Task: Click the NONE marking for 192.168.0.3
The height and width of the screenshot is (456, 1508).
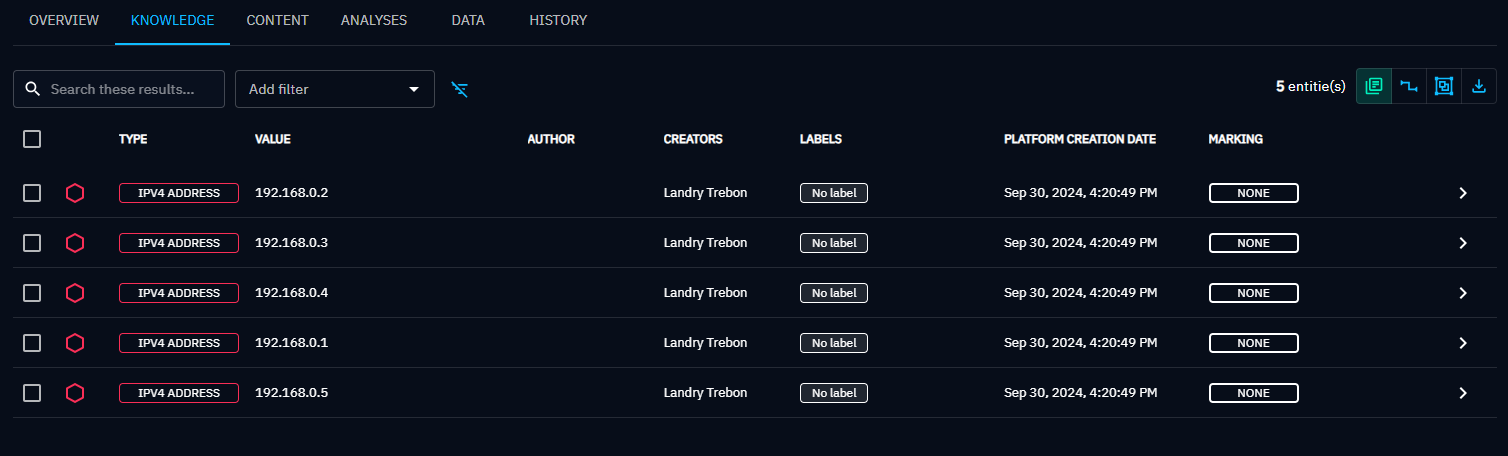Action: pos(1253,243)
